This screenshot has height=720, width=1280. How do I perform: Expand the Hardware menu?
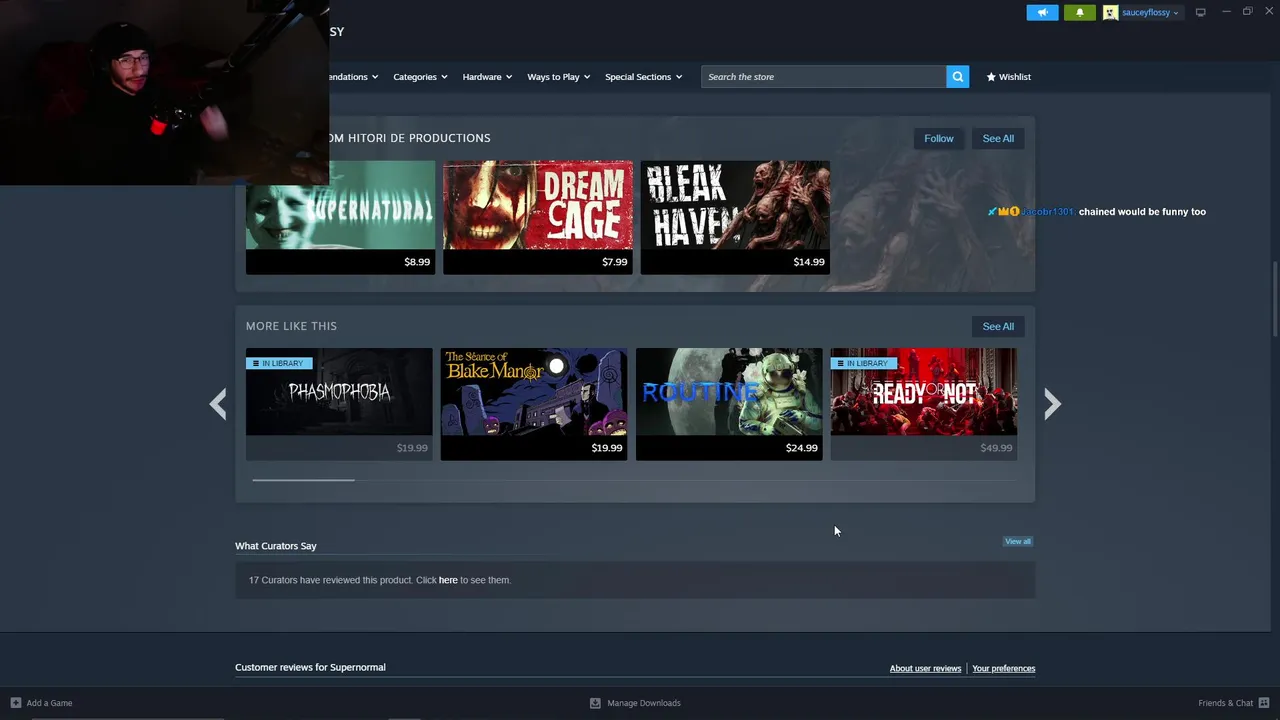point(487,77)
